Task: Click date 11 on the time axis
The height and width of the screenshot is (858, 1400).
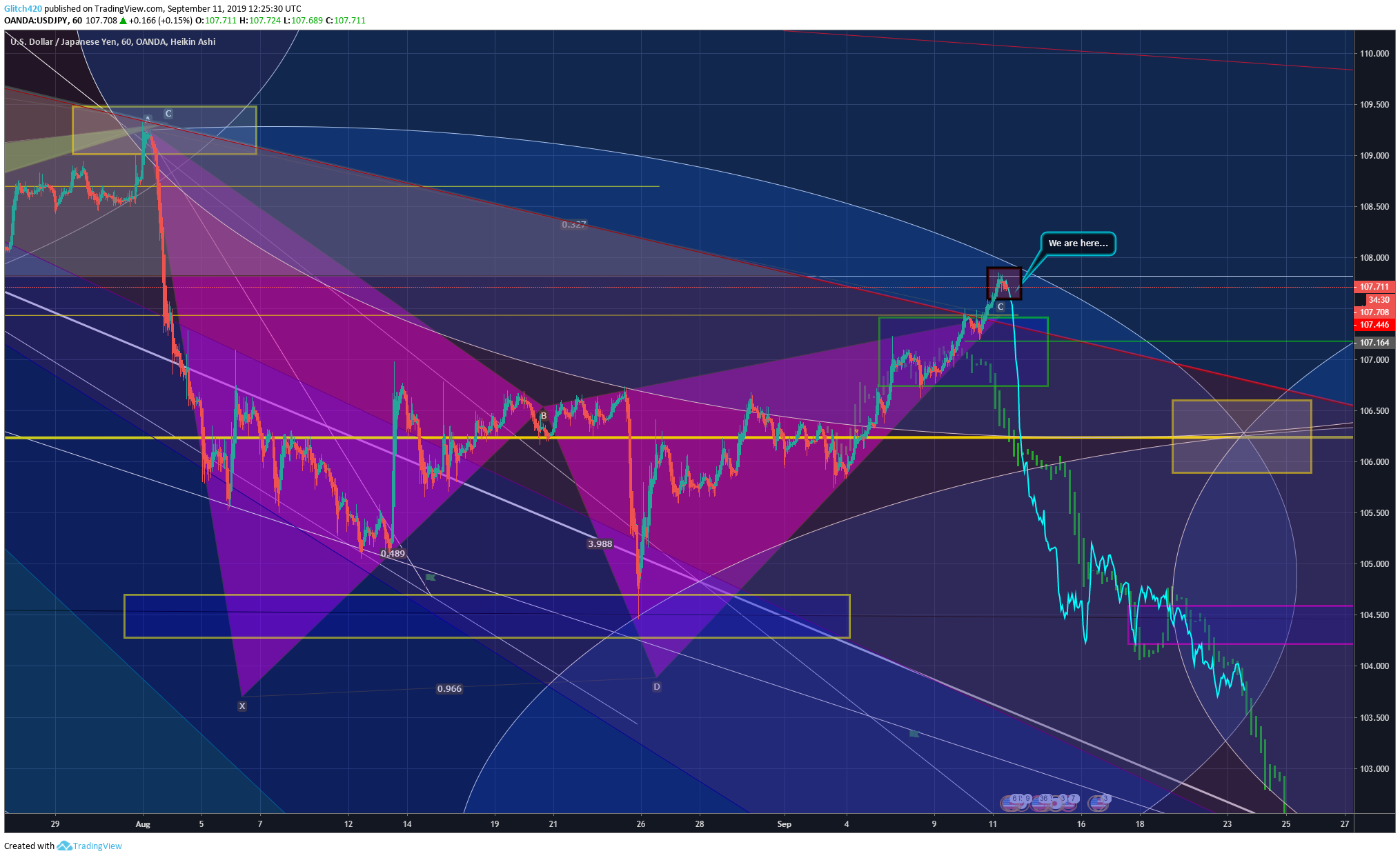Action: [x=993, y=824]
